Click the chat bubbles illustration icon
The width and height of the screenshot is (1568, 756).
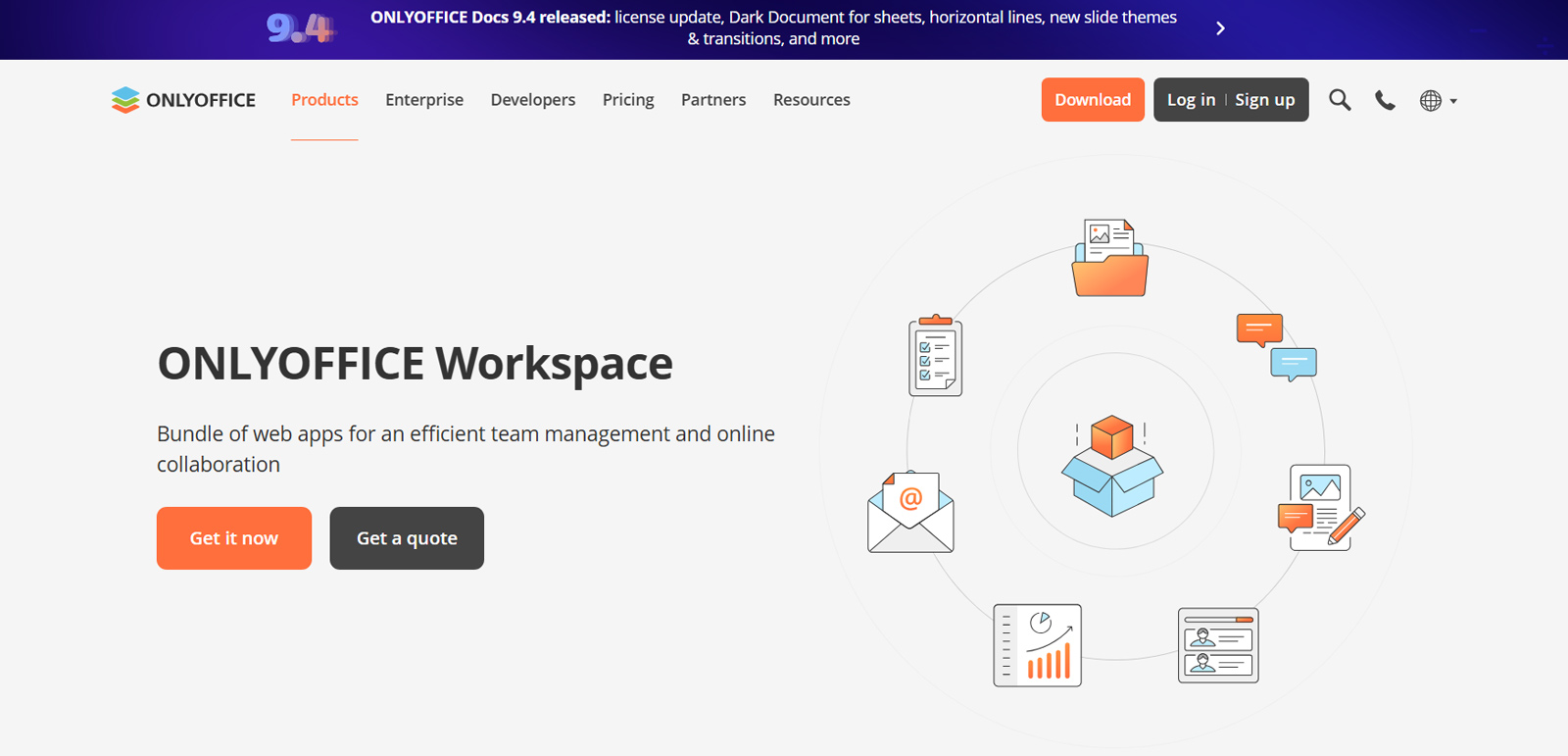[1277, 347]
